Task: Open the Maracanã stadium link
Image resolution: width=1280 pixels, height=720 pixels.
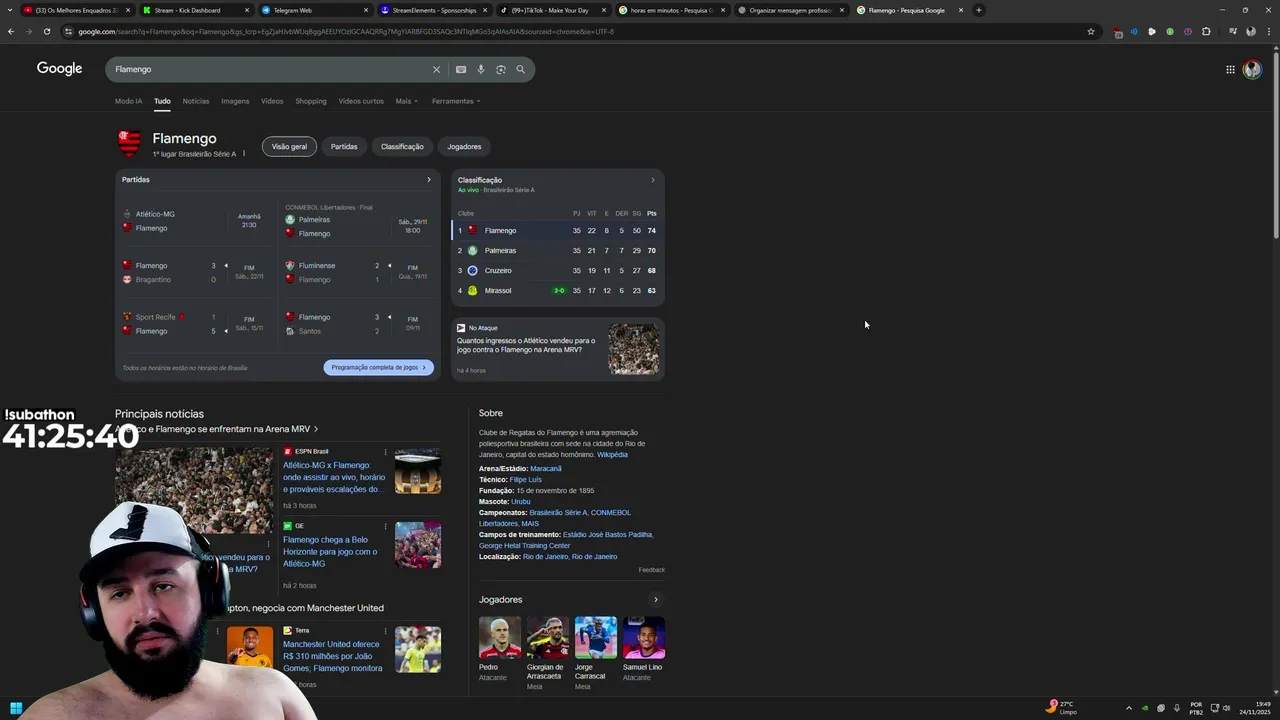Action: [546, 468]
